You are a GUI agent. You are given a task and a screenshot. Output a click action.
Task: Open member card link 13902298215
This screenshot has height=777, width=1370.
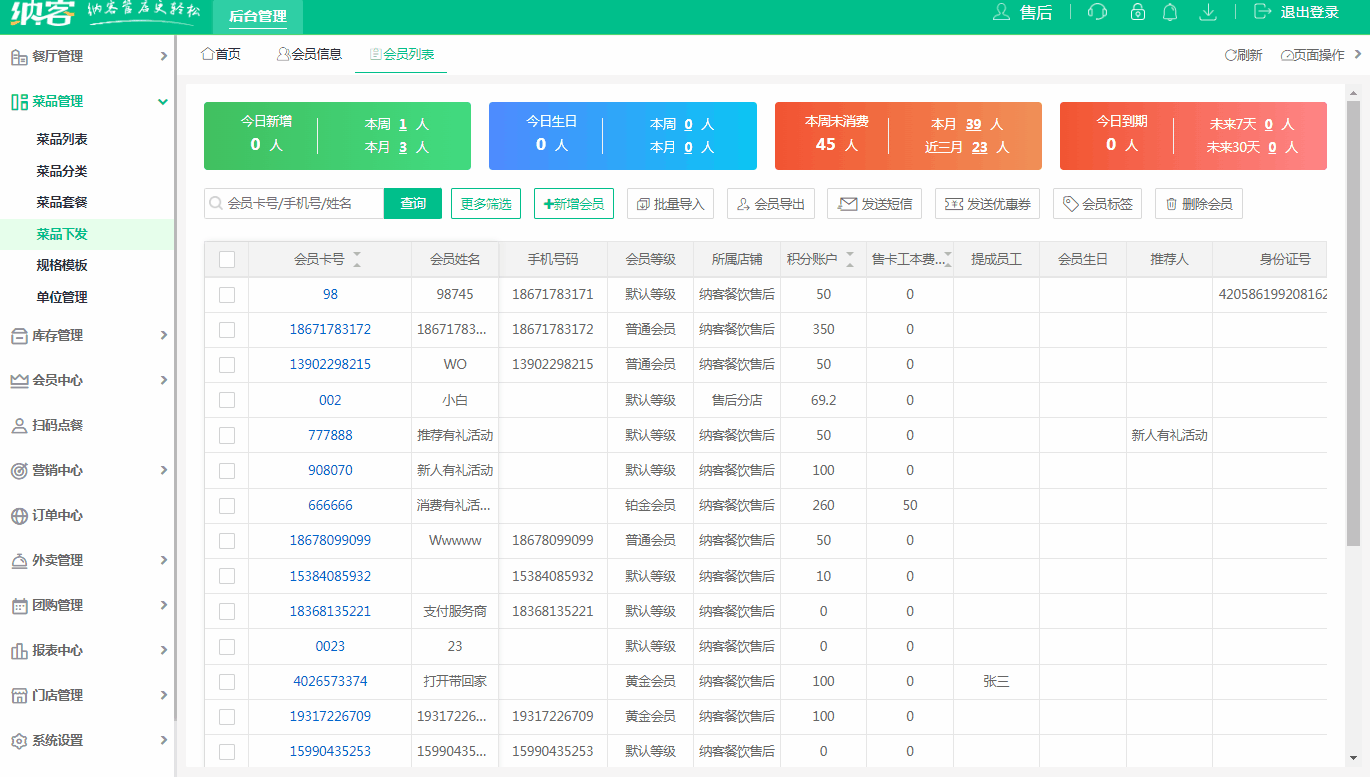coord(330,364)
